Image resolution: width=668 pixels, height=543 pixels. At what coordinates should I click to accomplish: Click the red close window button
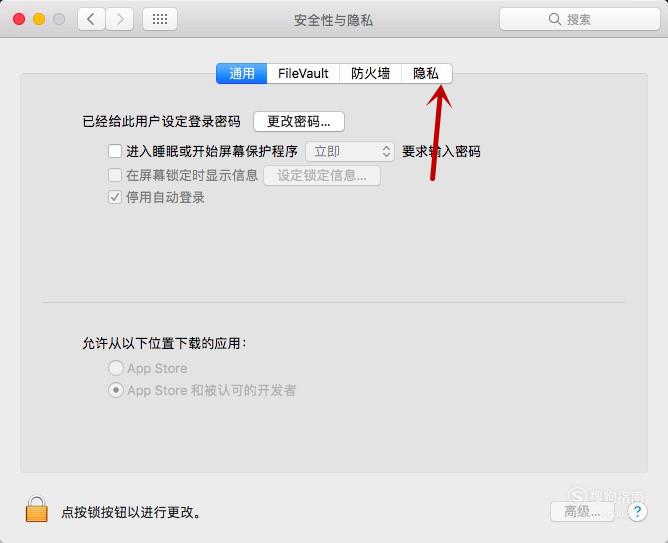point(19,19)
